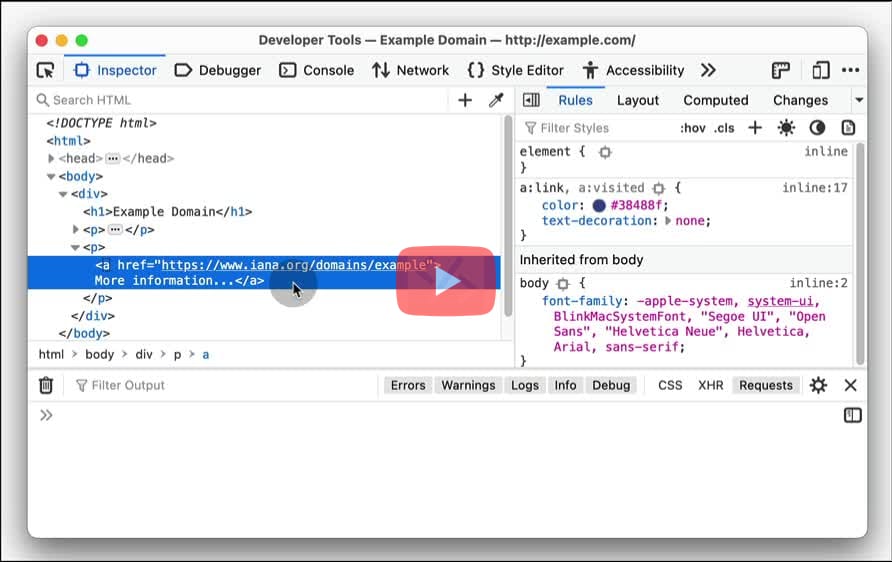
Task: Open the #38488f color swatch
Action: [599, 205]
